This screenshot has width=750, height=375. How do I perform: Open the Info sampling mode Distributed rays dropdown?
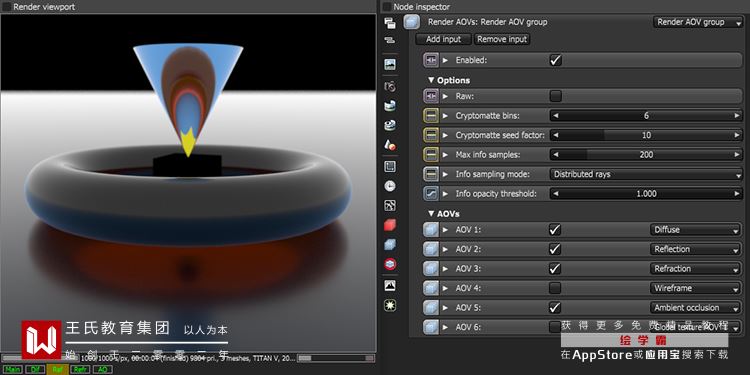[646, 175]
